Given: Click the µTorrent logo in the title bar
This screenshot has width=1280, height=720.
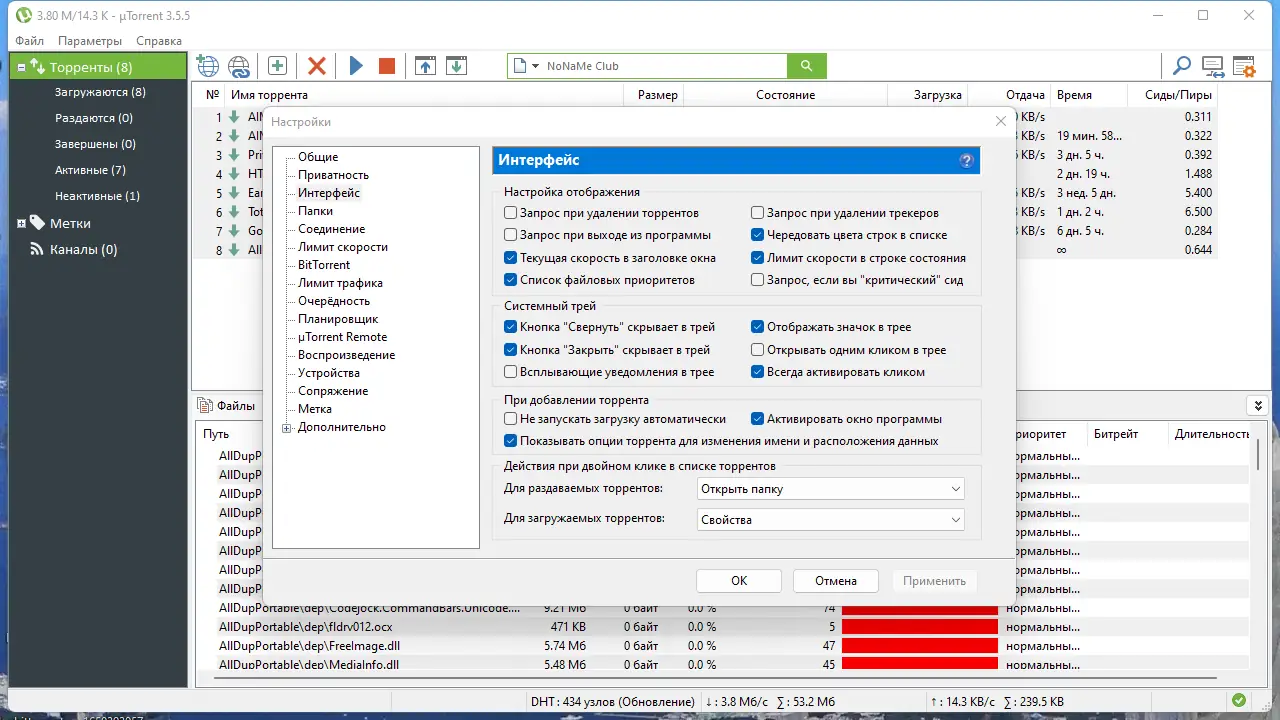Looking at the screenshot, I should 23,15.
